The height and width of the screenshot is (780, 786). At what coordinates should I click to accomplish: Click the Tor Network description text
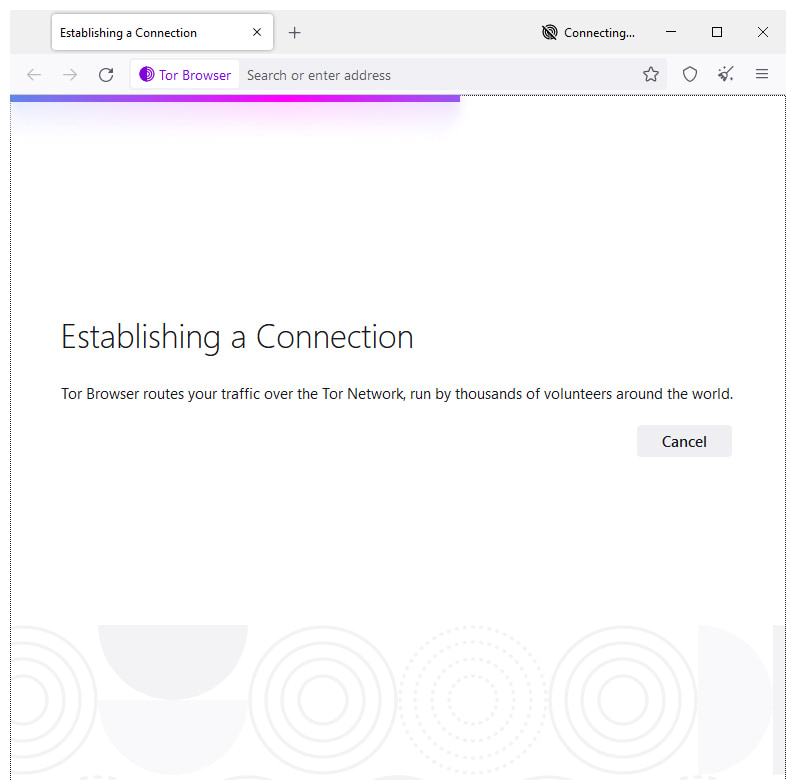tap(397, 394)
